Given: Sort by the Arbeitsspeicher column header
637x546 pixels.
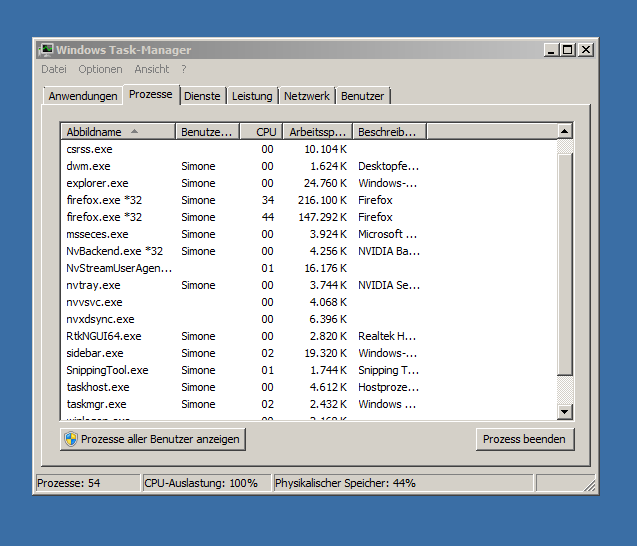Looking at the screenshot, I should click(x=318, y=132).
